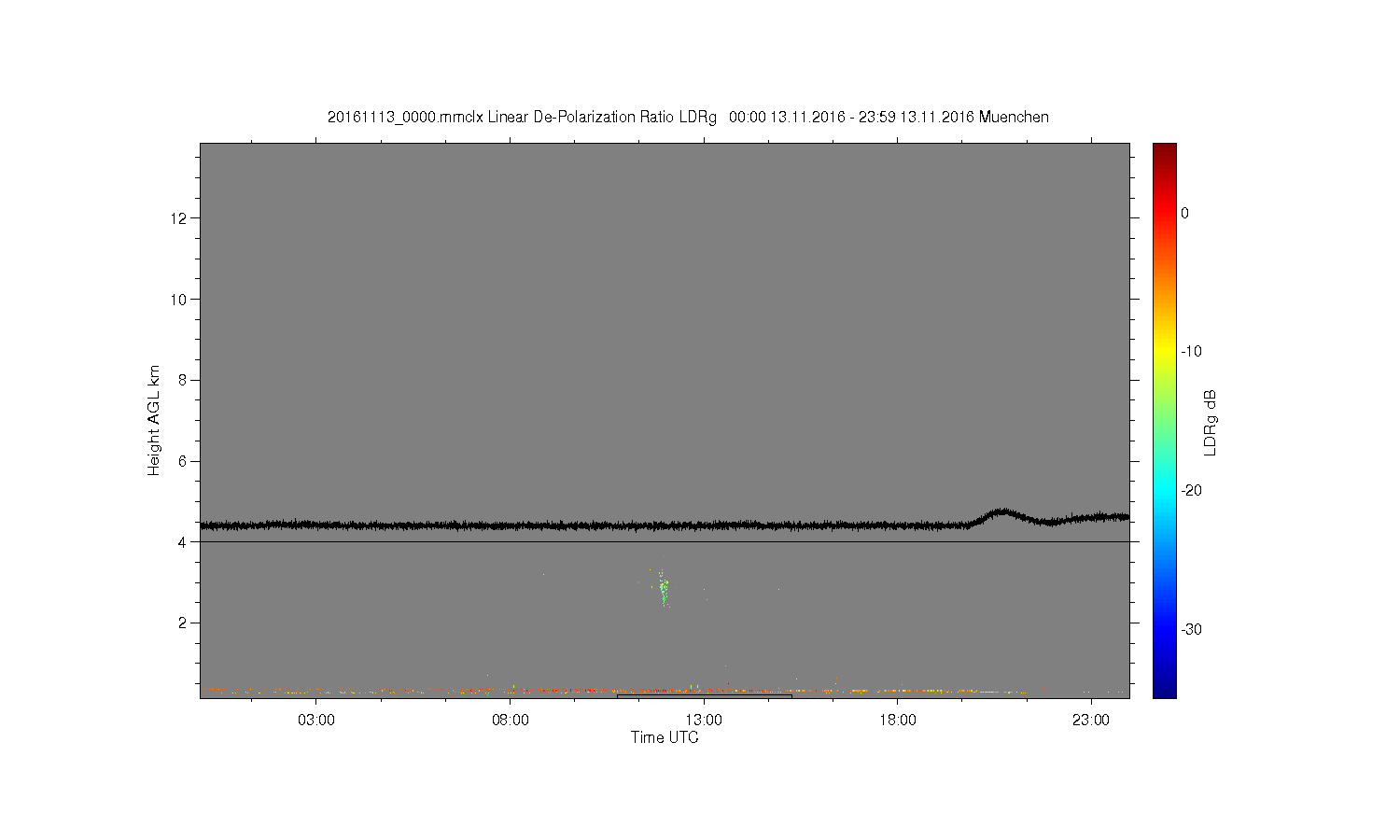Click the colorbar label -10

[1191, 352]
